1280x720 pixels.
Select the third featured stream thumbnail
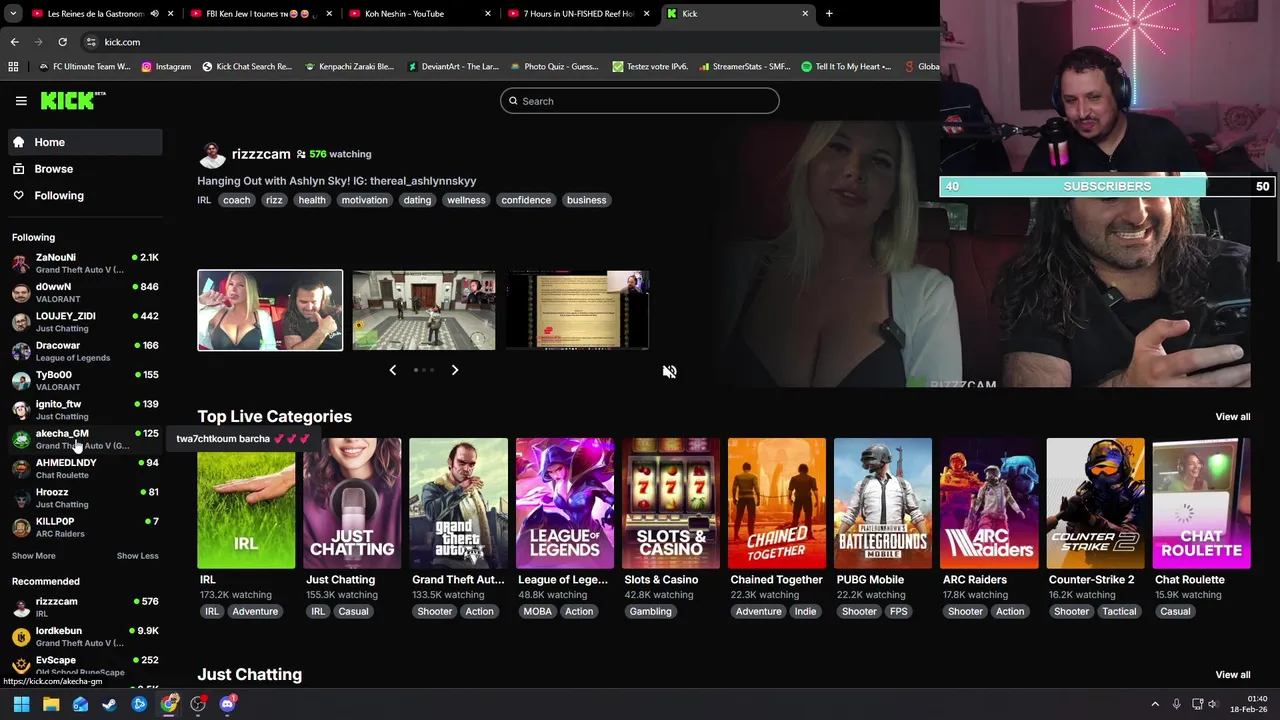pos(577,310)
